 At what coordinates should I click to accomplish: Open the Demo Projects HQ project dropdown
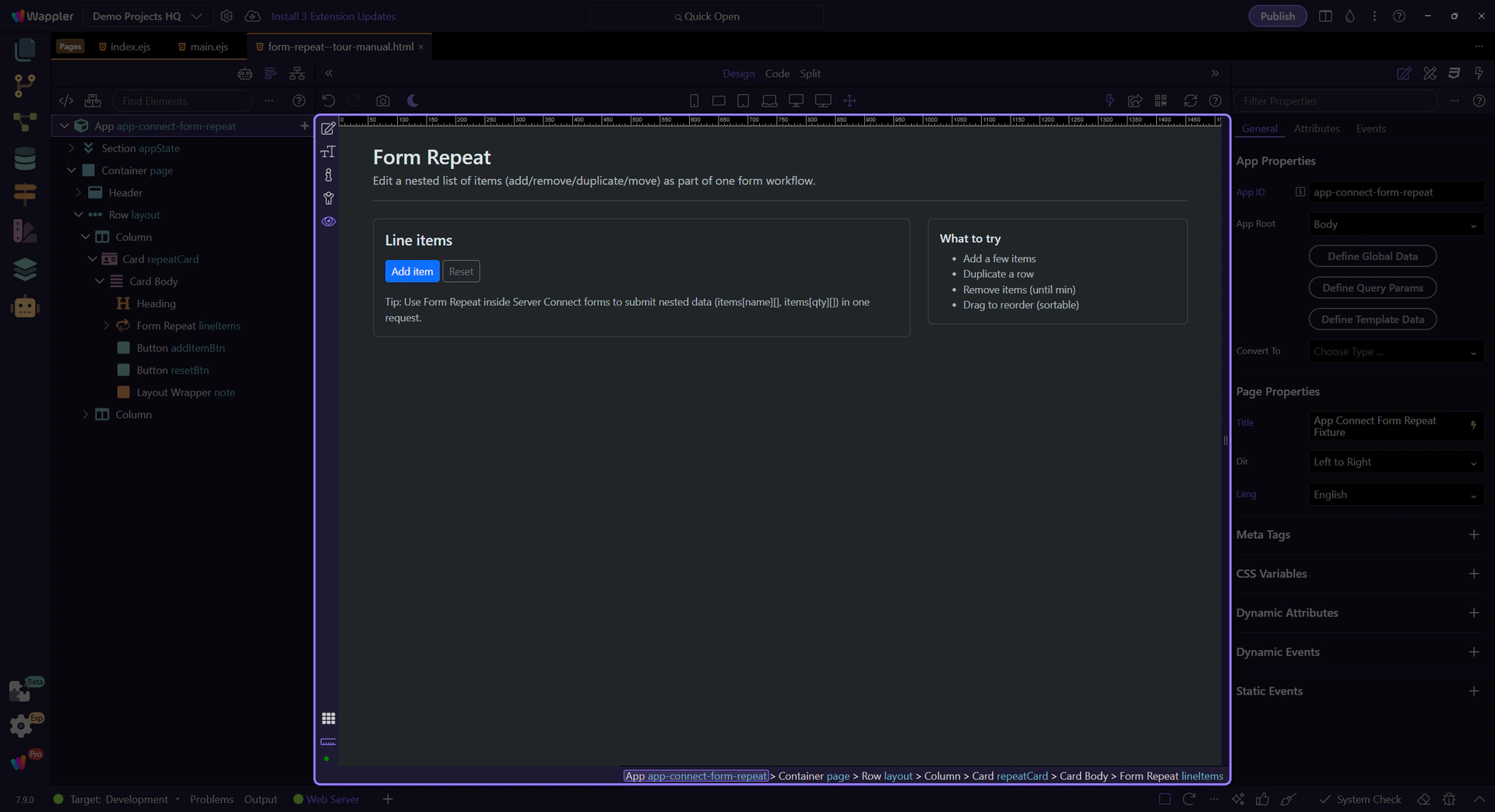(x=147, y=16)
